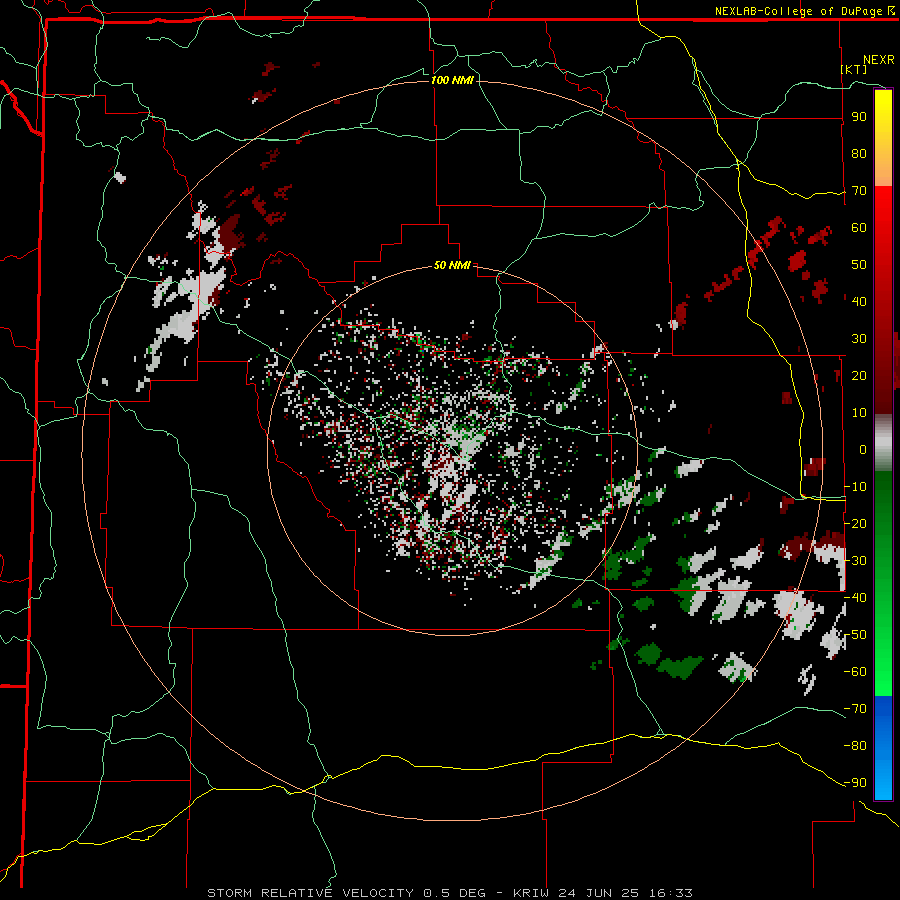Click the positive 60 scale value
The width and height of the screenshot is (900, 900).
coord(859,228)
